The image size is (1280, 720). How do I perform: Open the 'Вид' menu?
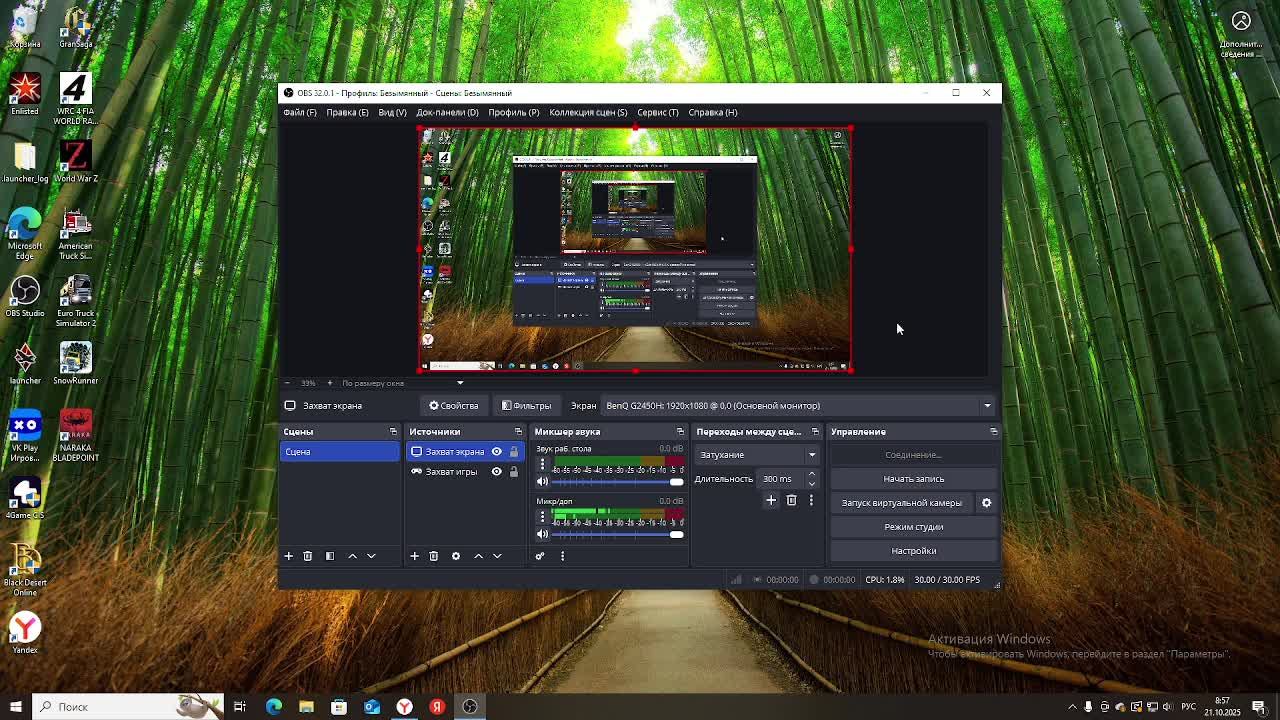pyautogui.click(x=392, y=112)
